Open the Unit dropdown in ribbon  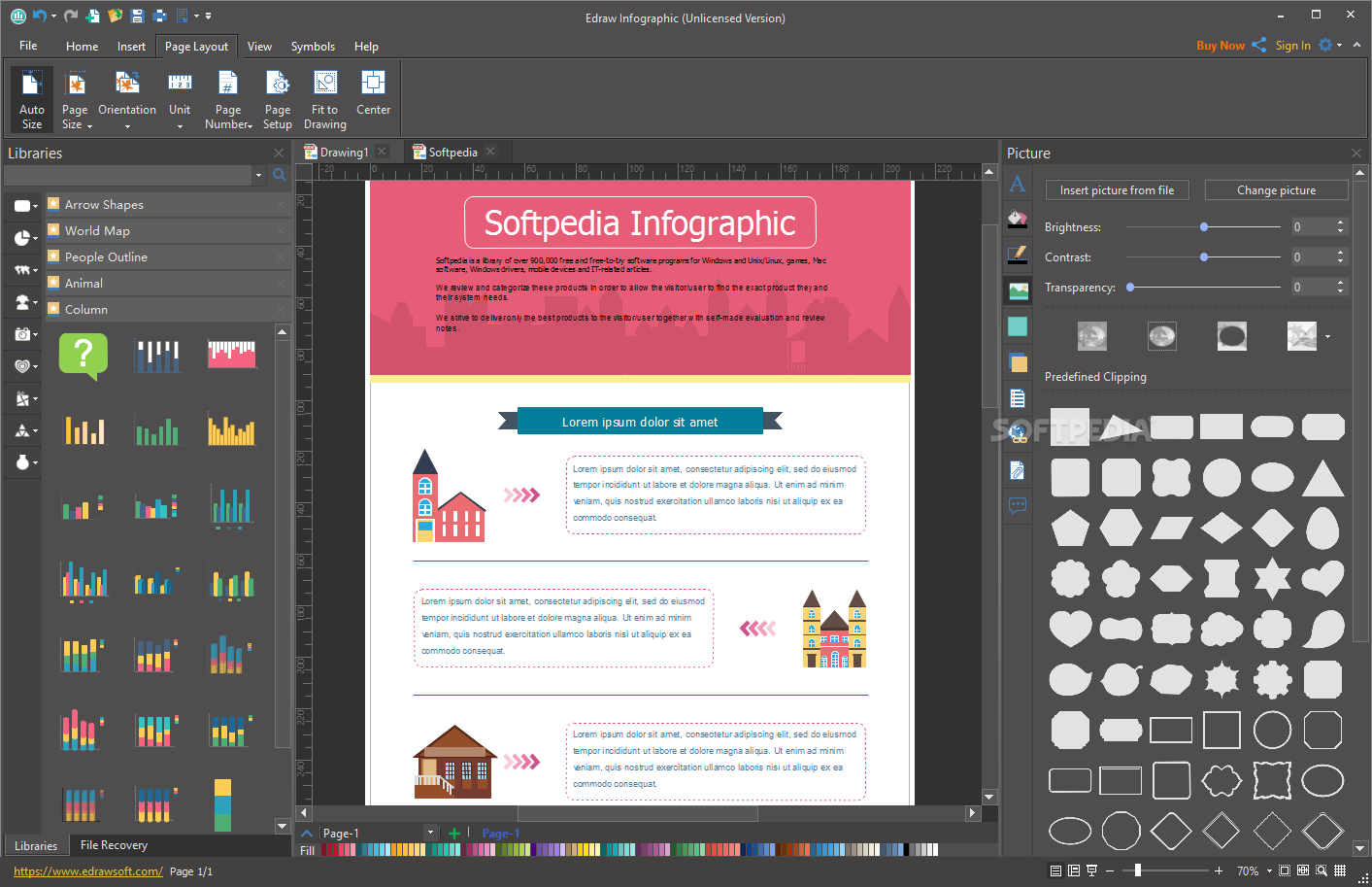tap(180, 99)
